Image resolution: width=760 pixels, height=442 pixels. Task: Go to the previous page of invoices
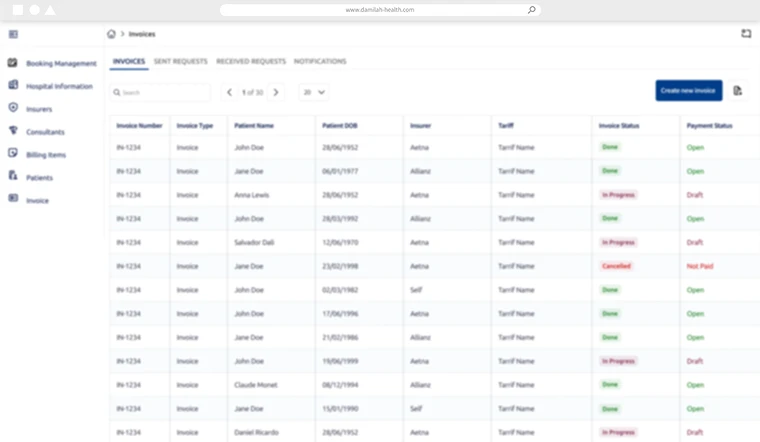click(x=229, y=92)
